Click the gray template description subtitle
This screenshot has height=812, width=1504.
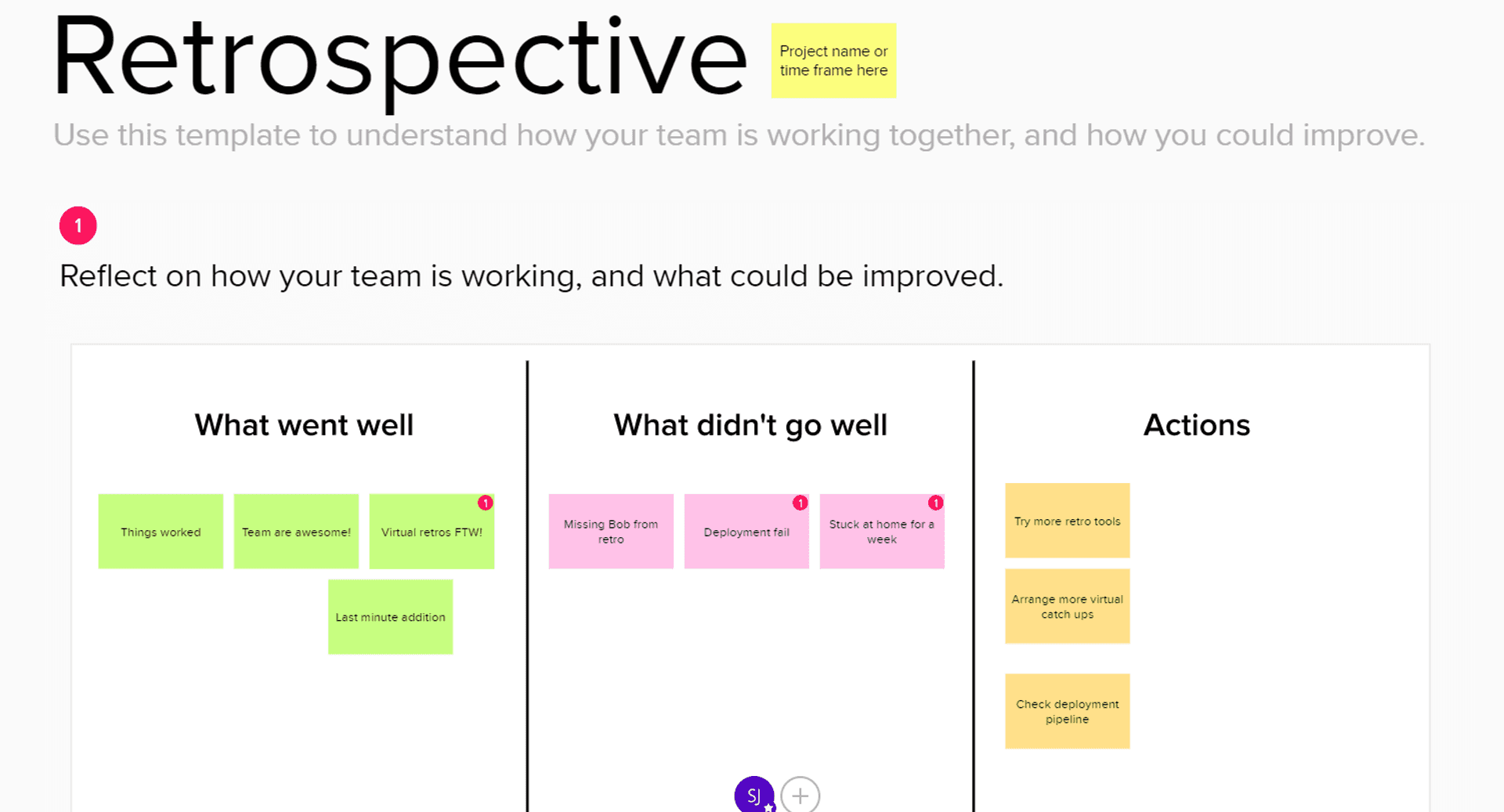coord(738,135)
